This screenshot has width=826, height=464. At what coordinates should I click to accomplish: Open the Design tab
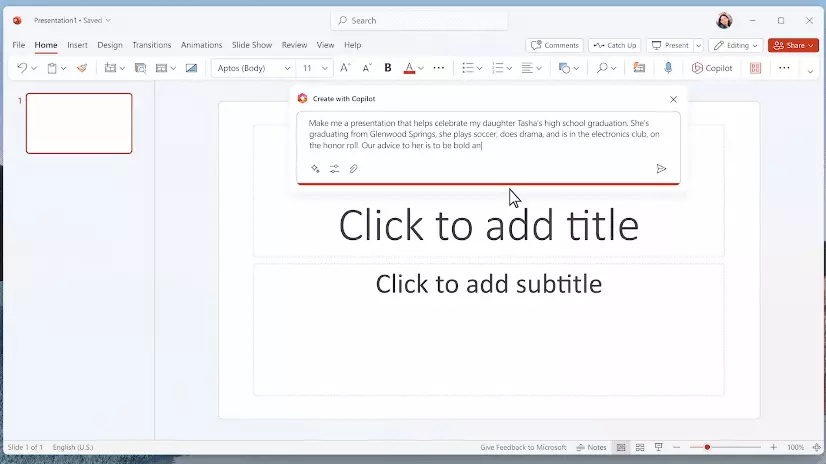point(110,45)
